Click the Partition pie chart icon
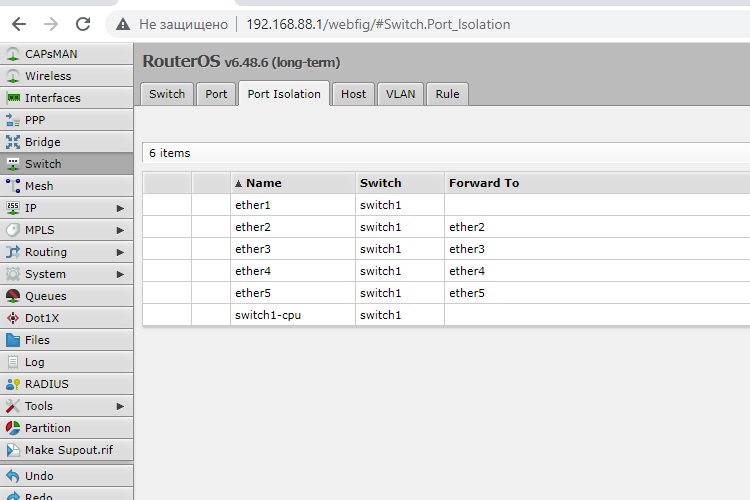The width and height of the screenshot is (750, 500). click(13, 428)
